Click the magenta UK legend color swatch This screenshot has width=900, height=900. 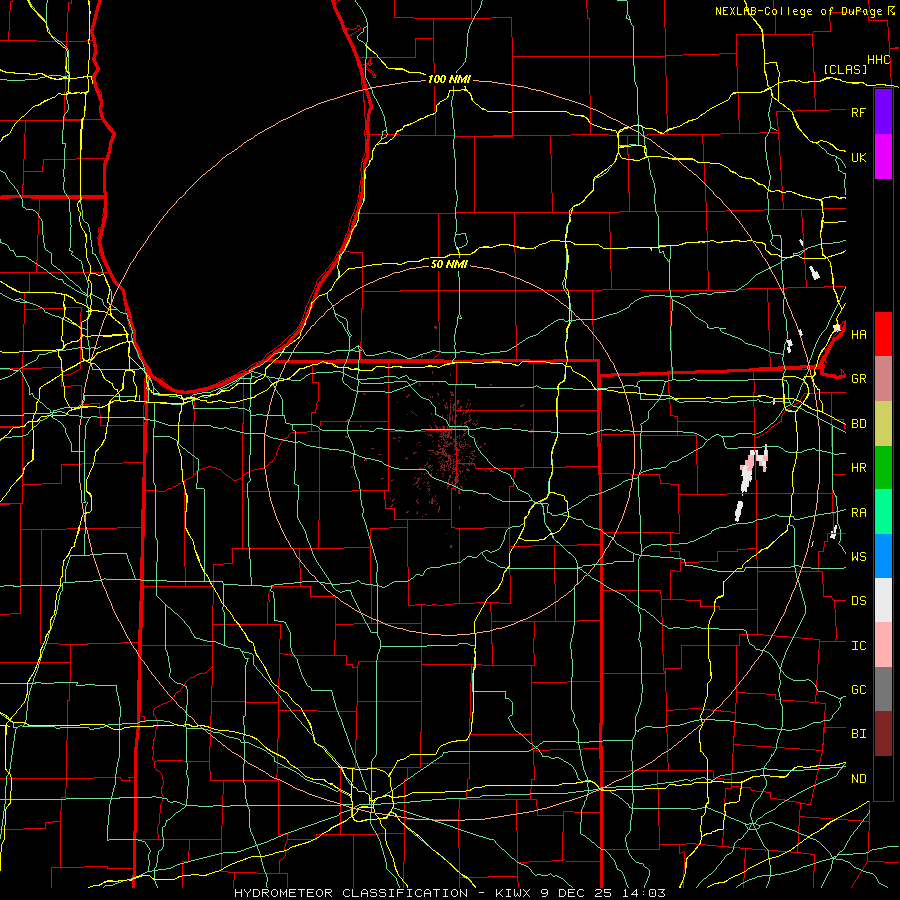(x=883, y=157)
